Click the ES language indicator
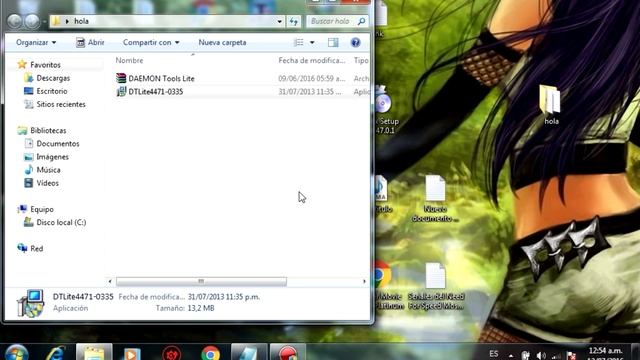 click(493, 353)
